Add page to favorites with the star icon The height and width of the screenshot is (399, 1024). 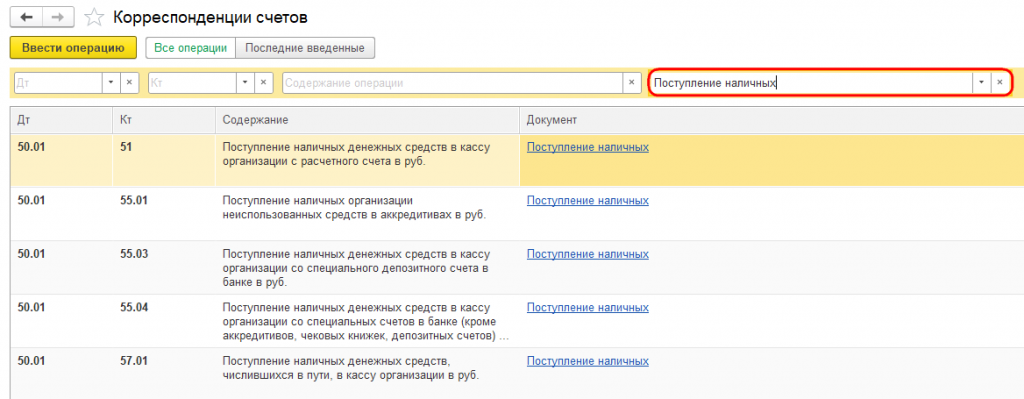(95, 18)
